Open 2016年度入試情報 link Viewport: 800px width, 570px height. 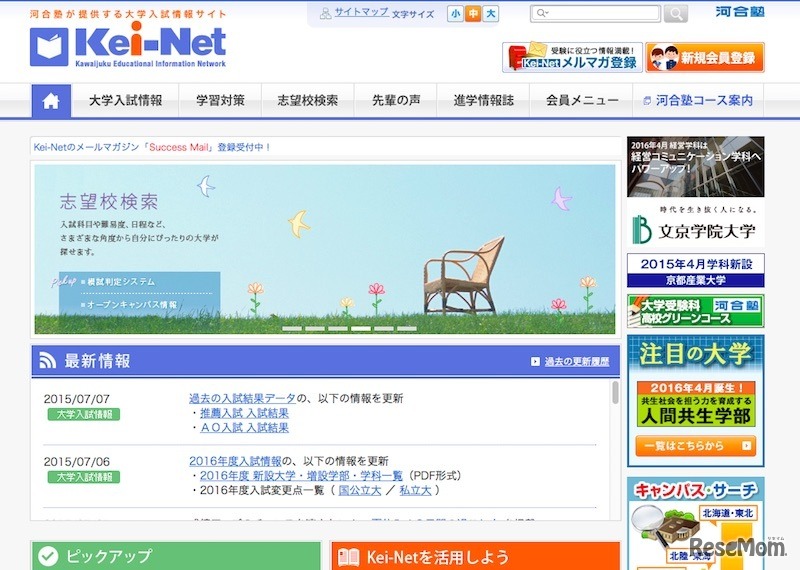point(235,461)
